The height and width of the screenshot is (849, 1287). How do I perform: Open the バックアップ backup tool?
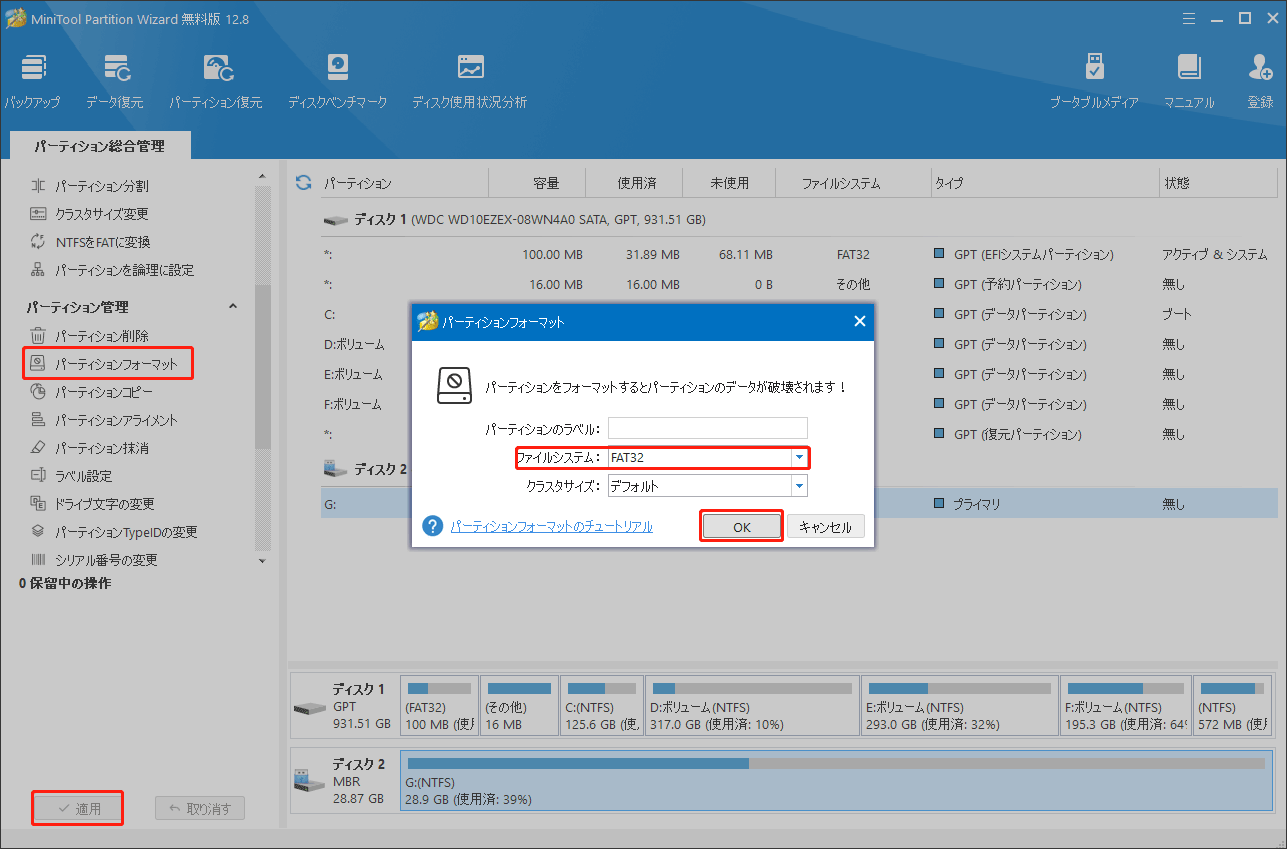pyautogui.click(x=32, y=81)
